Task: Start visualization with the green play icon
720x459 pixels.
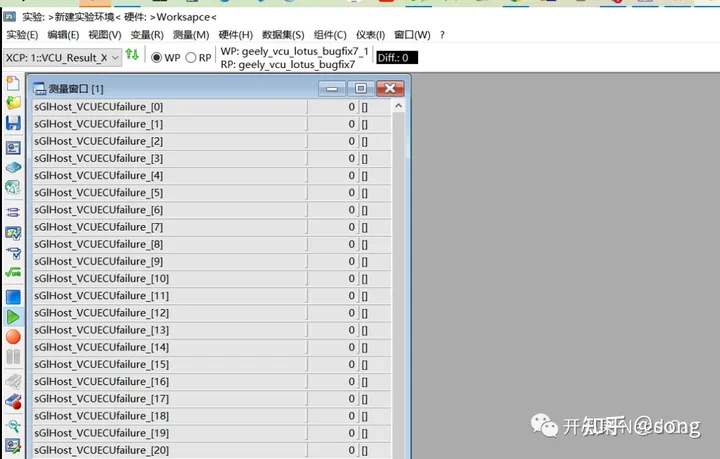Action: click(x=13, y=317)
